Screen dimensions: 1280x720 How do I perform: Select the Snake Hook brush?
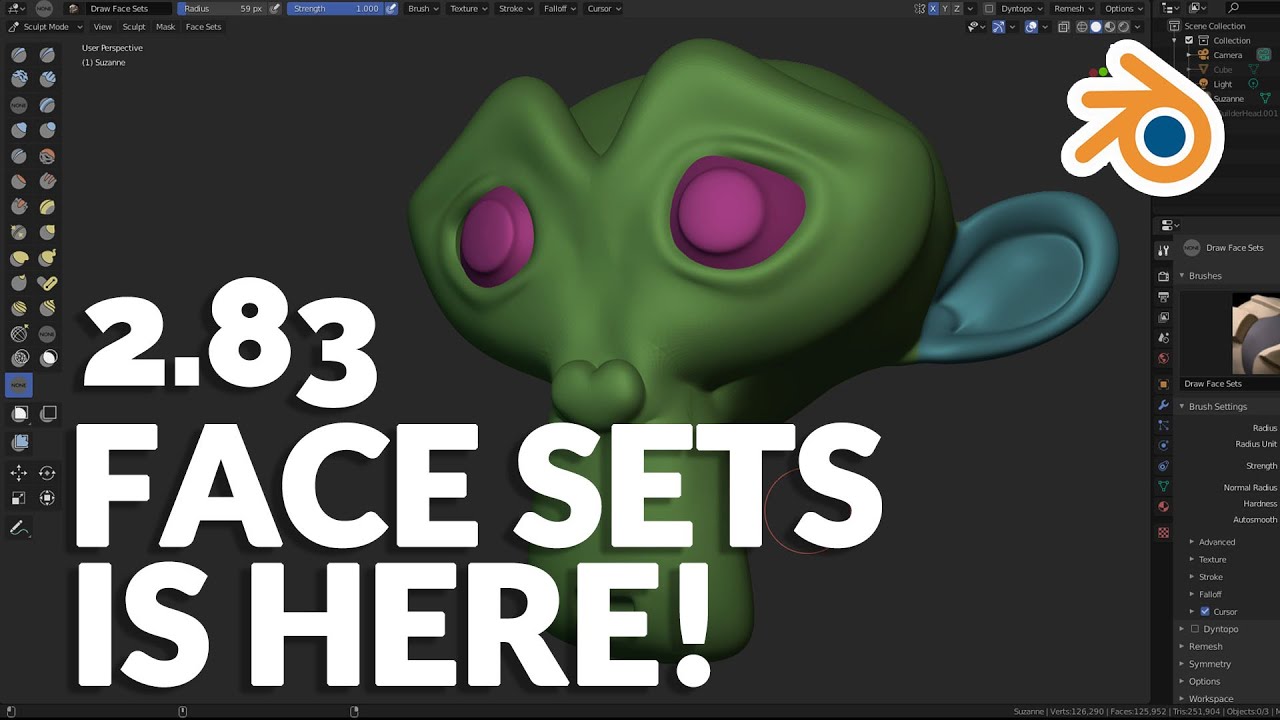coord(47,258)
